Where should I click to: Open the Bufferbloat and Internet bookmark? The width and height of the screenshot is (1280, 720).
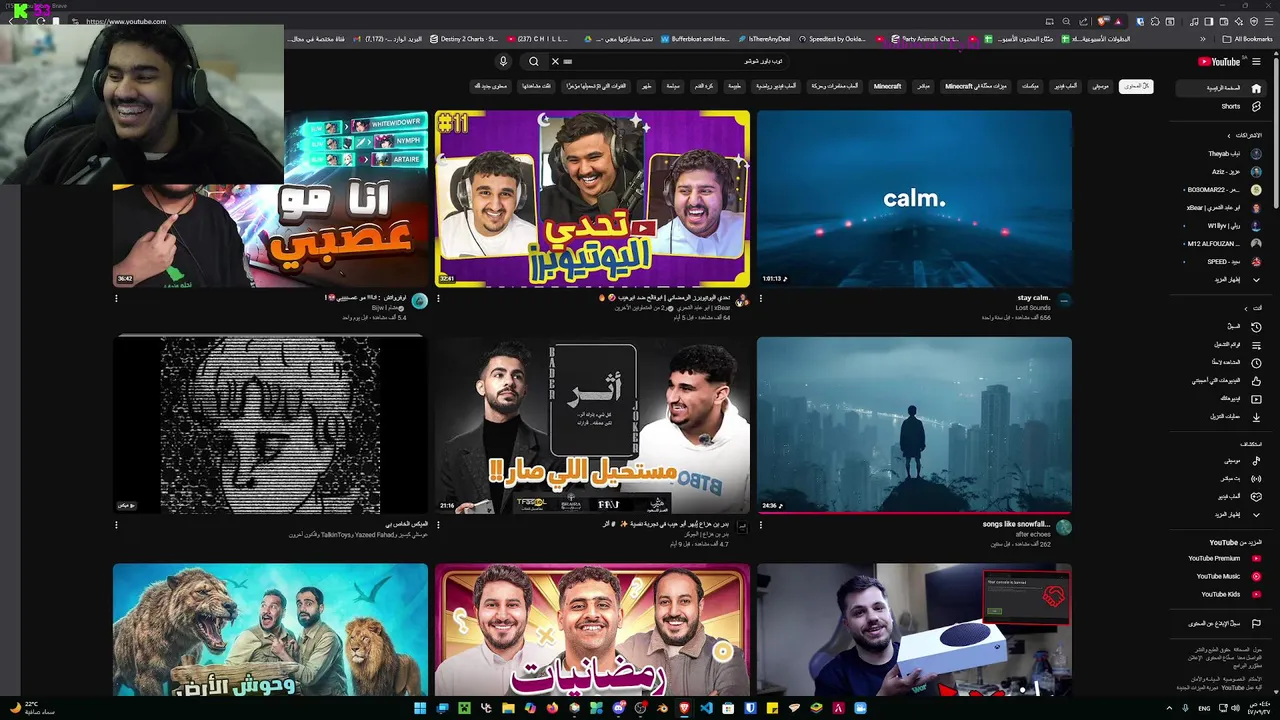pyautogui.click(x=694, y=39)
